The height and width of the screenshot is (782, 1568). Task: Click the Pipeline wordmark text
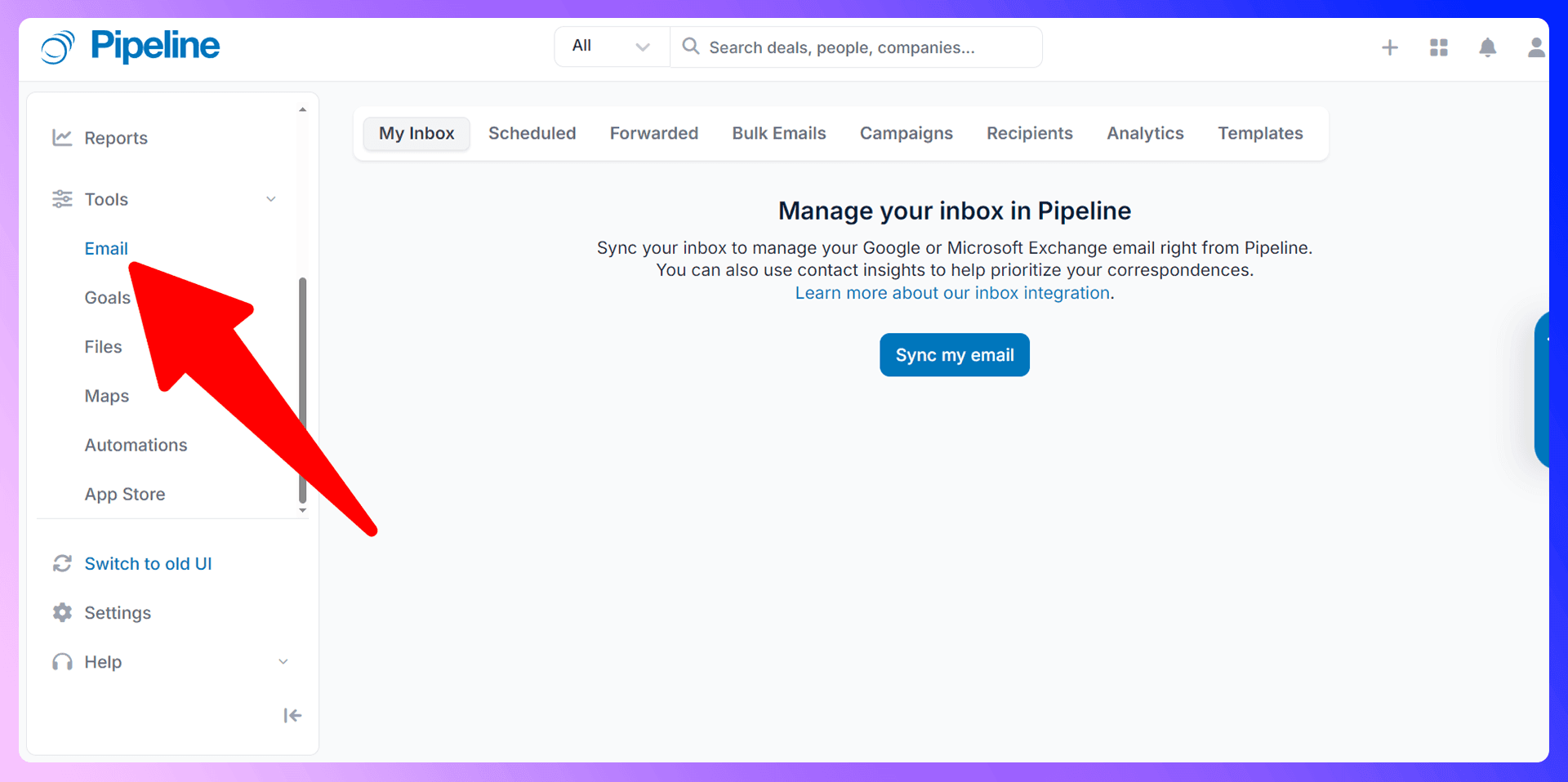[155, 47]
